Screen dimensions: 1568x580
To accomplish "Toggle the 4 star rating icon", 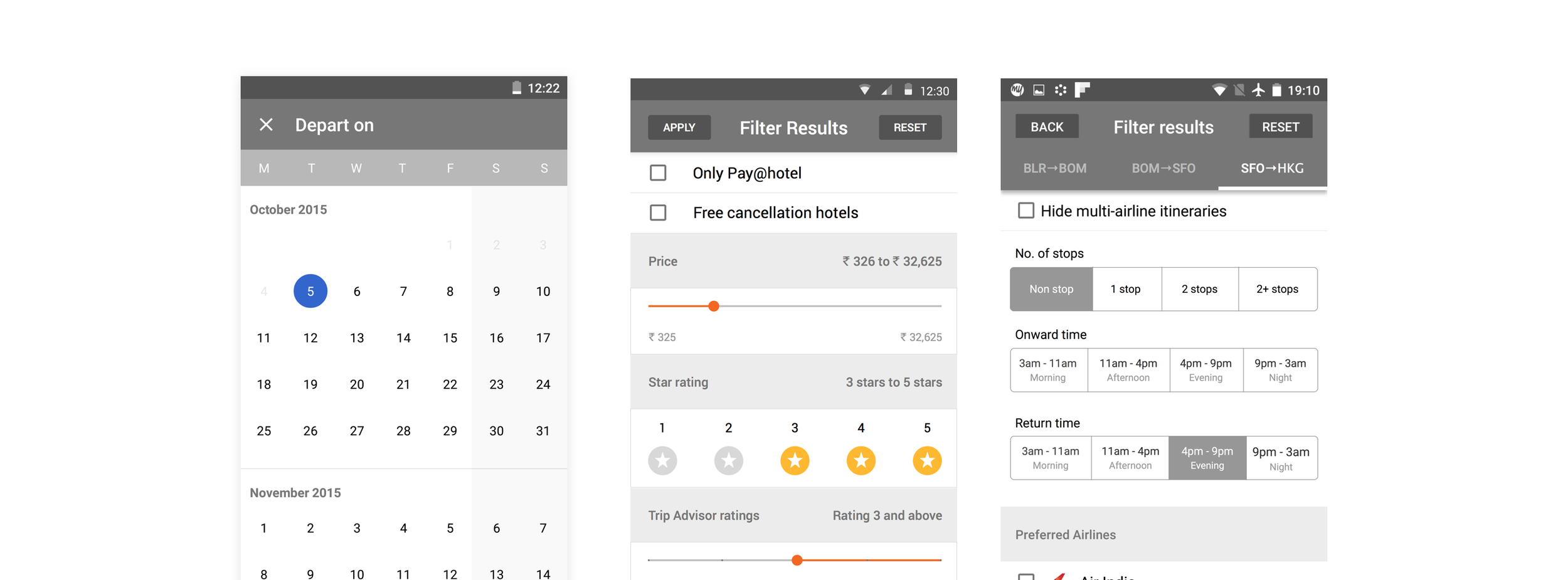I will [x=861, y=461].
